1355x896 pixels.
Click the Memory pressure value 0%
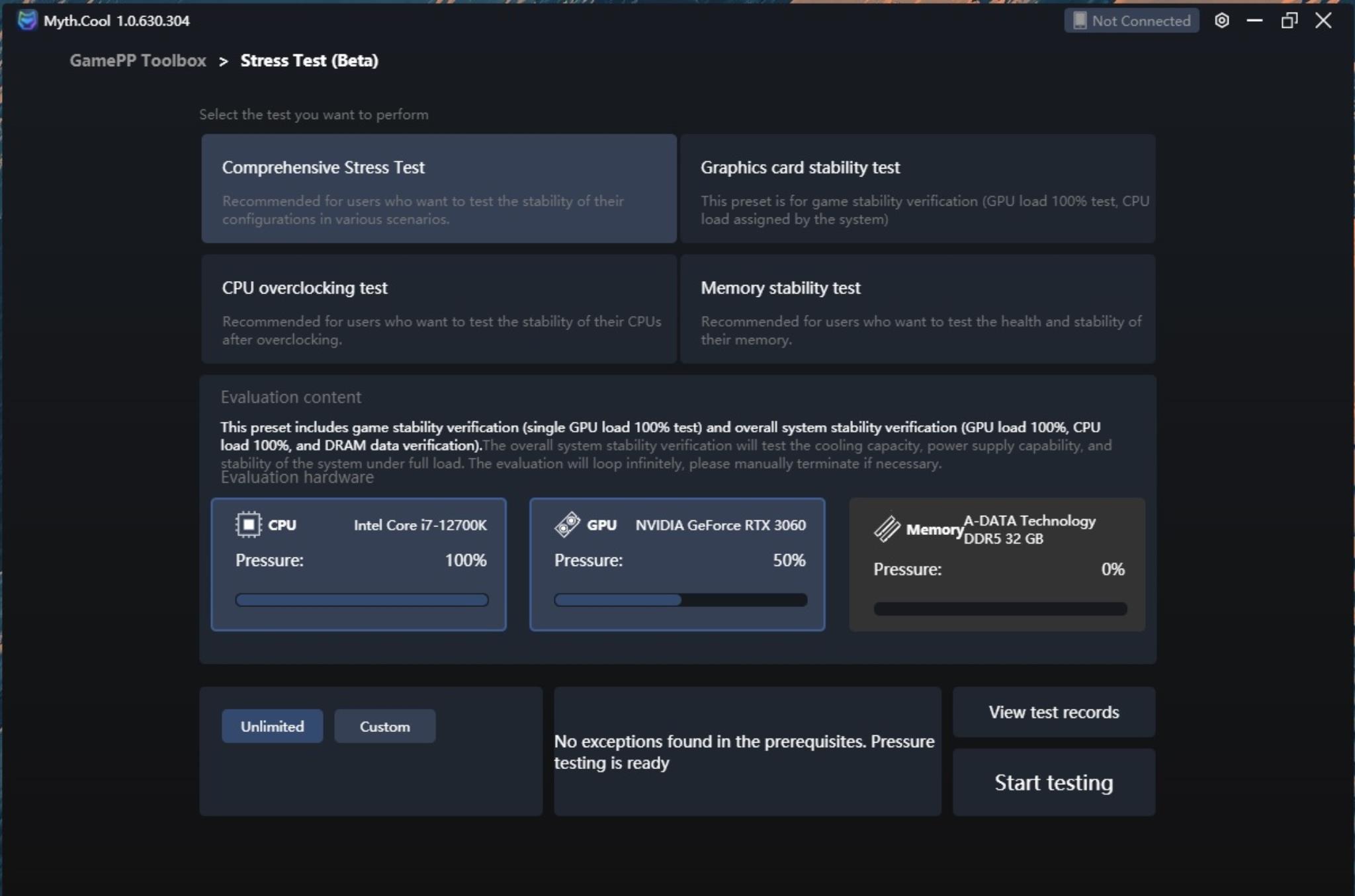click(x=1113, y=569)
